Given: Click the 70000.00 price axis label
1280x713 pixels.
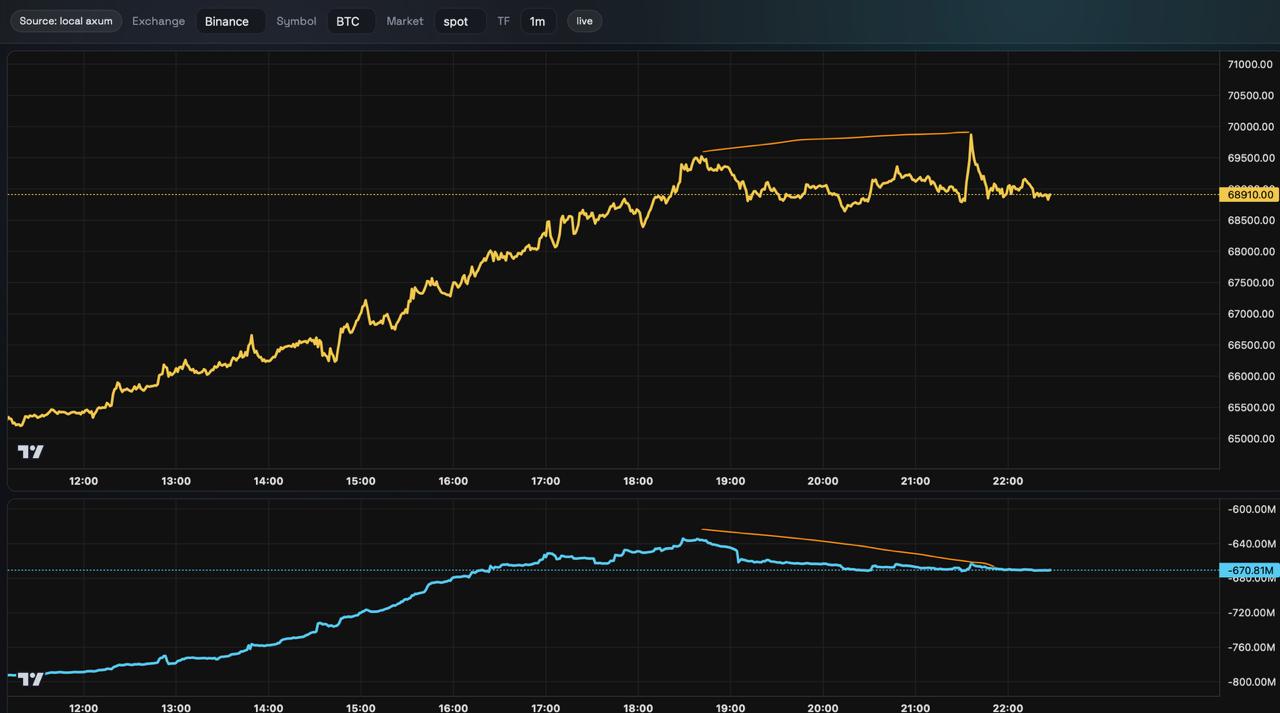Looking at the screenshot, I should (1250, 127).
